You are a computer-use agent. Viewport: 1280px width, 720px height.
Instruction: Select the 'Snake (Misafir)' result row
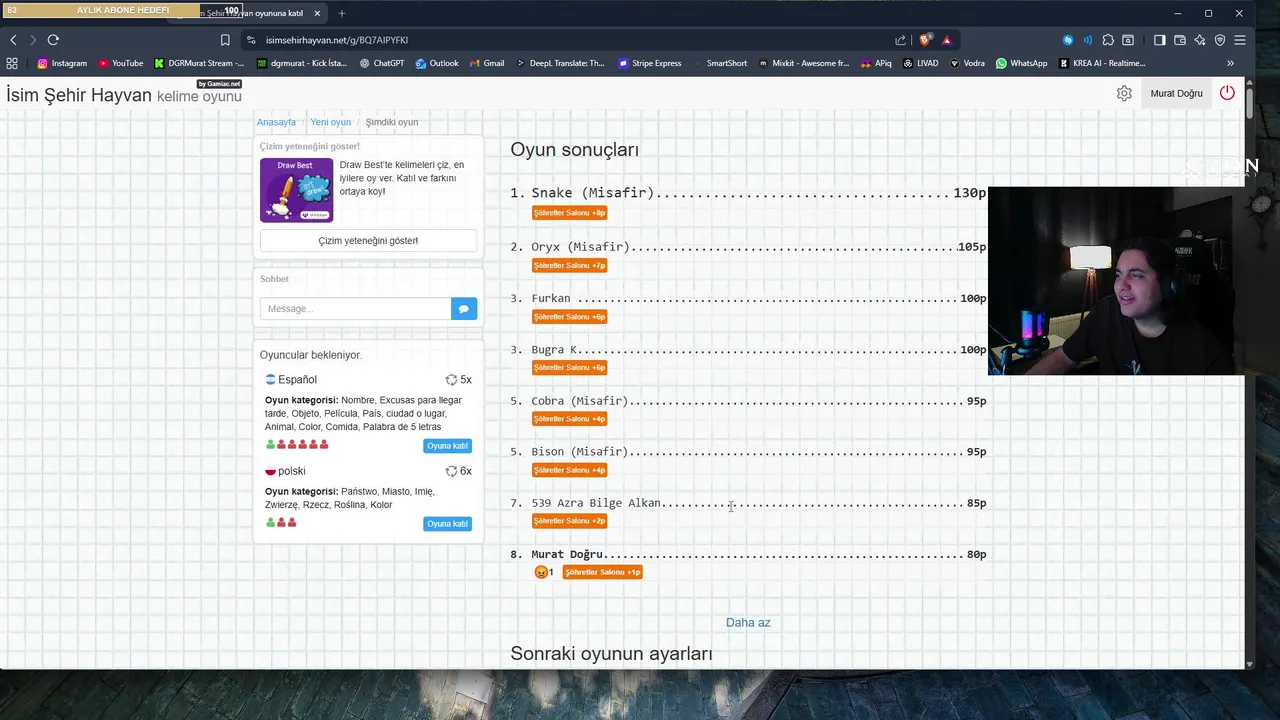pos(748,193)
